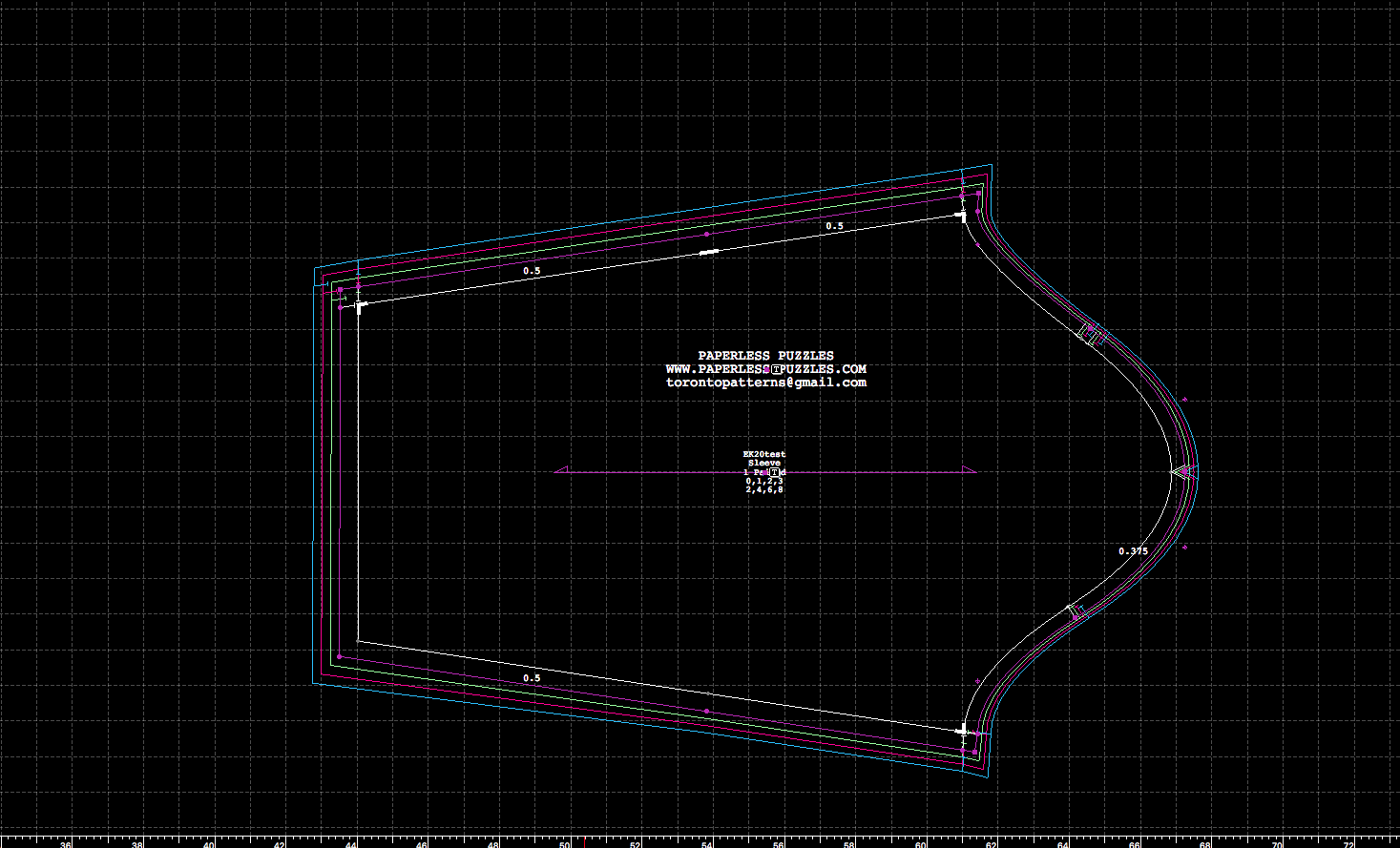Viewport: 1400px width, 848px height.
Task: Select the purple point on the top magenta line
Action: click(x=707, y=234)
